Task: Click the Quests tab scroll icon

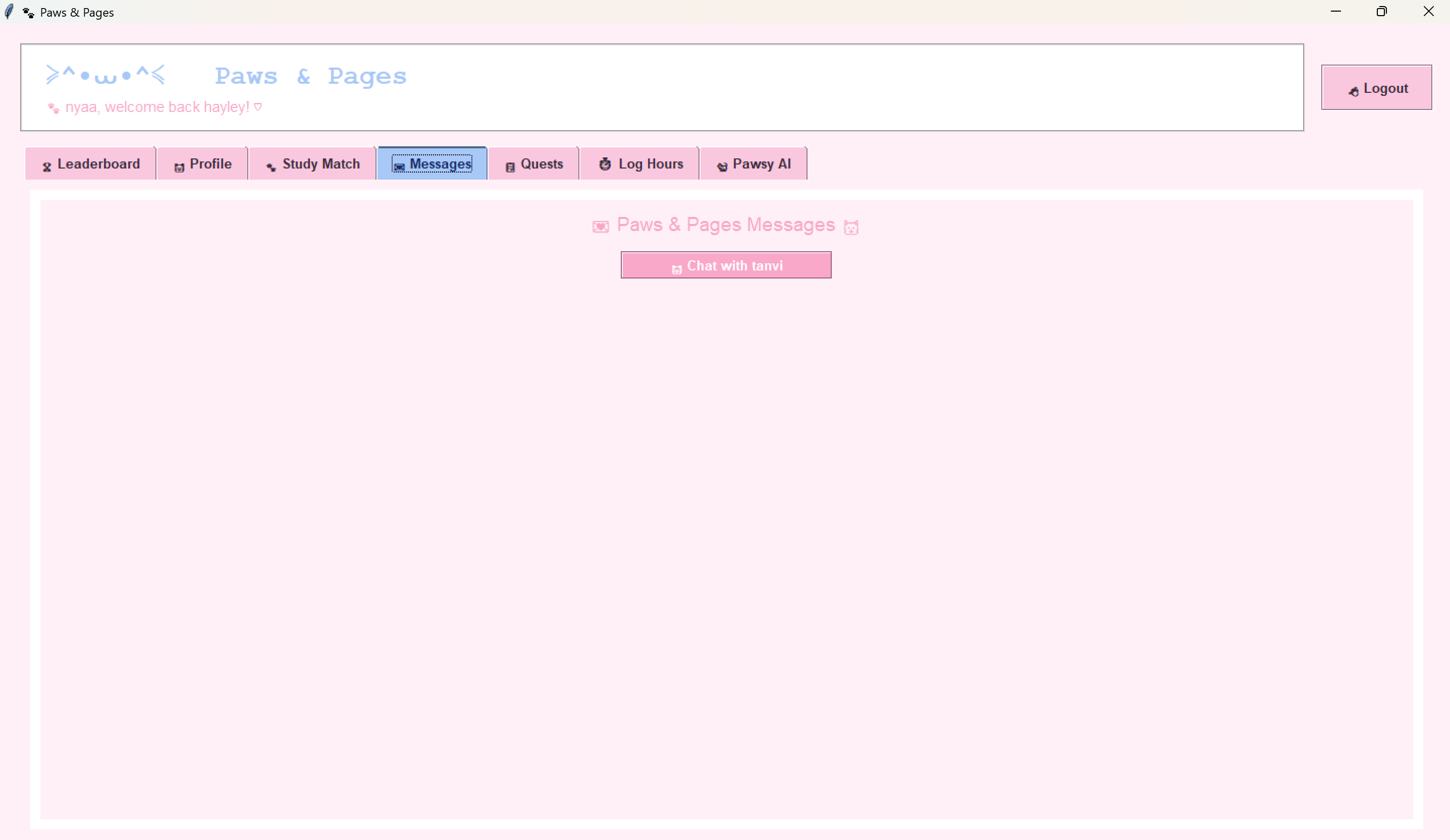Action: pyautogui.click(x=510, y=167)
